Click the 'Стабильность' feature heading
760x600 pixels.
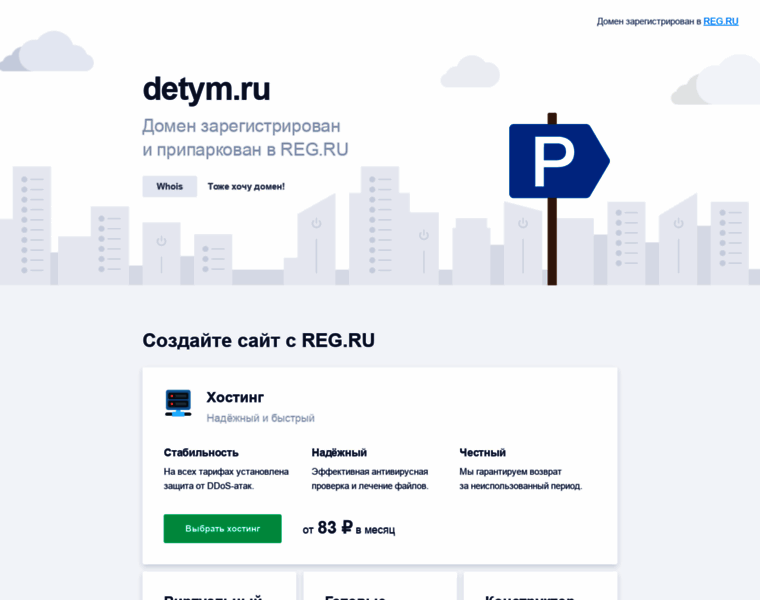point(201,453)
